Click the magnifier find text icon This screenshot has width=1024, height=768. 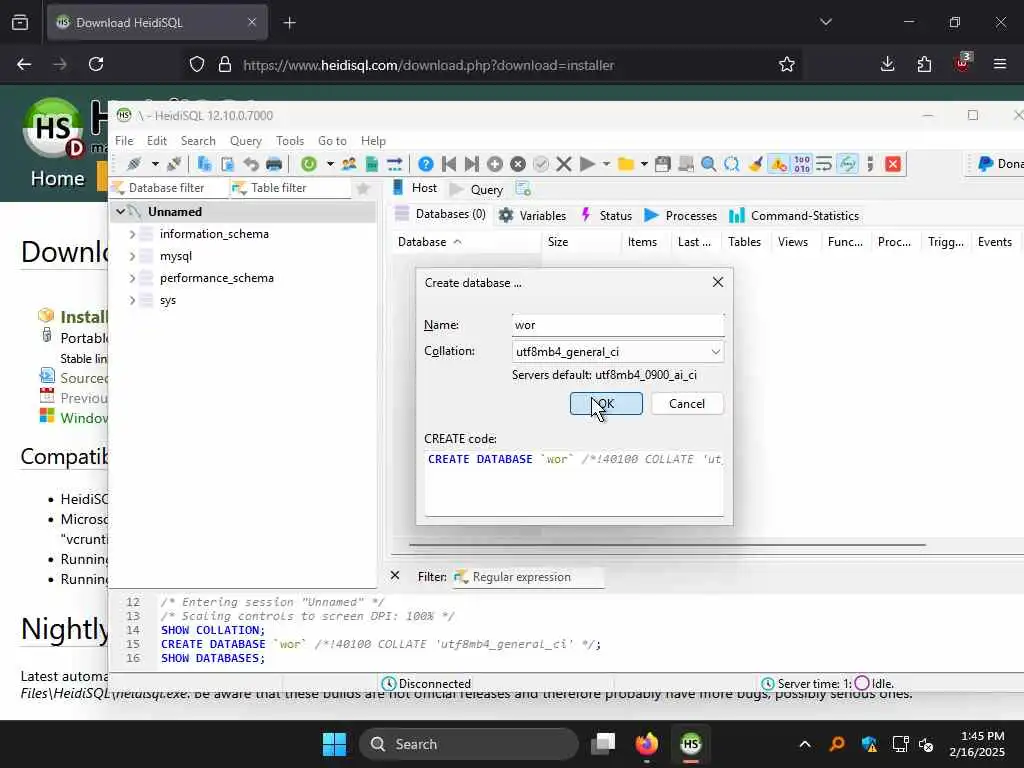point(709,164)
